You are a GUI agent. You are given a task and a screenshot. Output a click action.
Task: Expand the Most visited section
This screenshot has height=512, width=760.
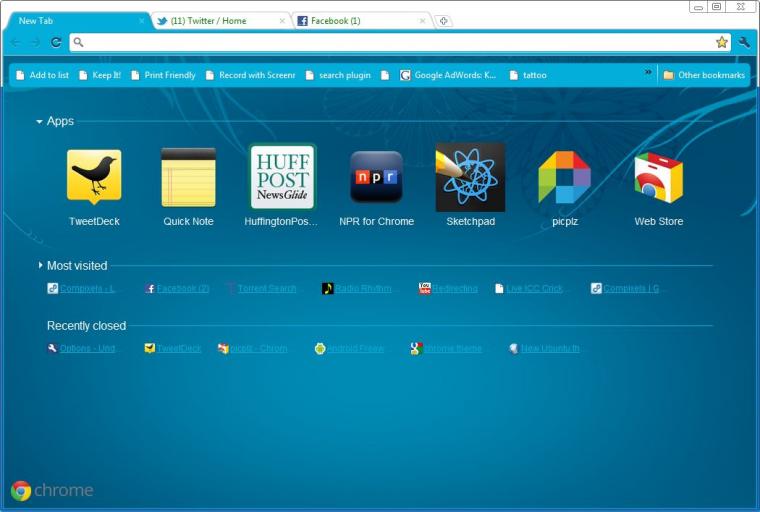click(x=40, y=265)
